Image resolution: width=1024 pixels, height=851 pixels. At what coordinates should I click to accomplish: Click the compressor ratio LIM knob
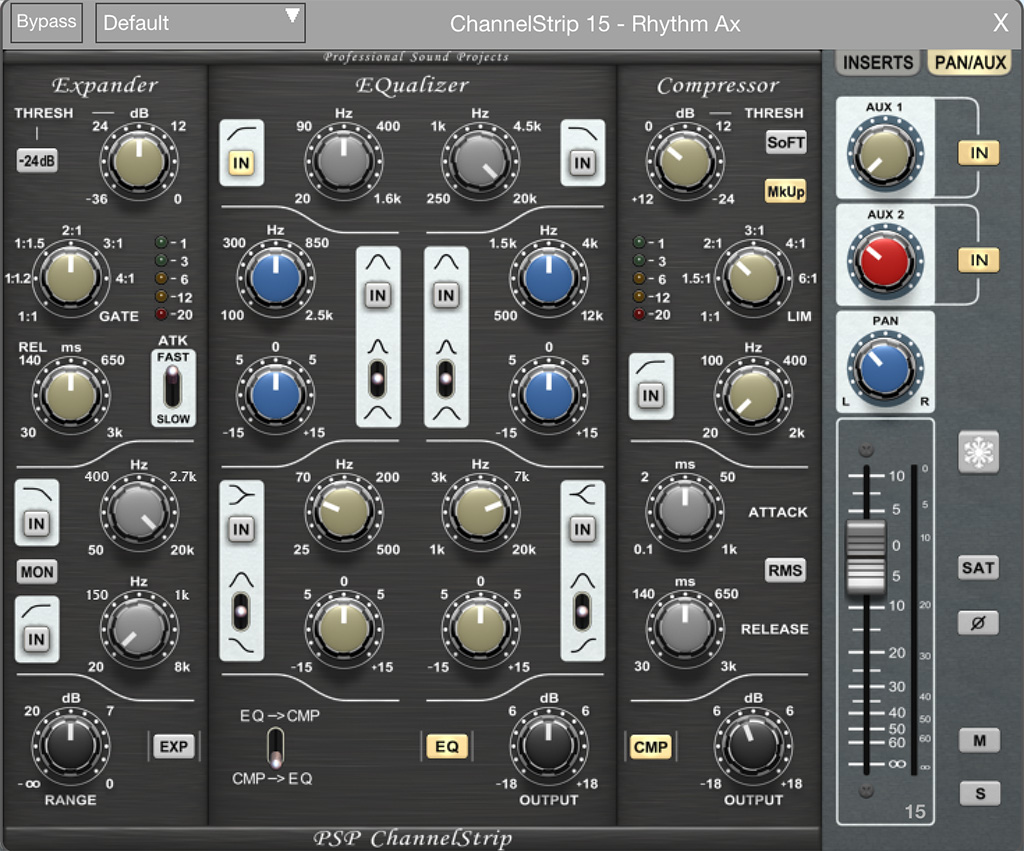753,278
